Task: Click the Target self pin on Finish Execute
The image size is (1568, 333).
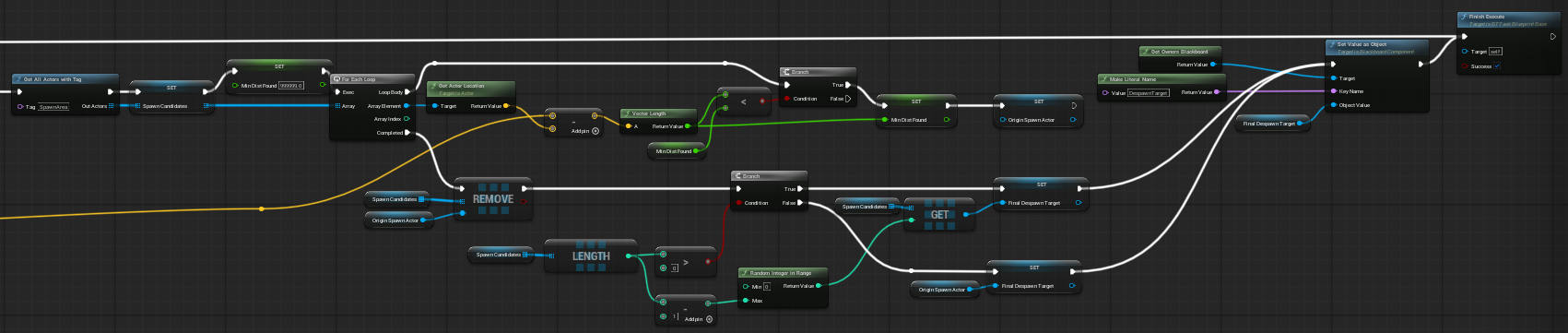Action: click(x=1465, y=52)
